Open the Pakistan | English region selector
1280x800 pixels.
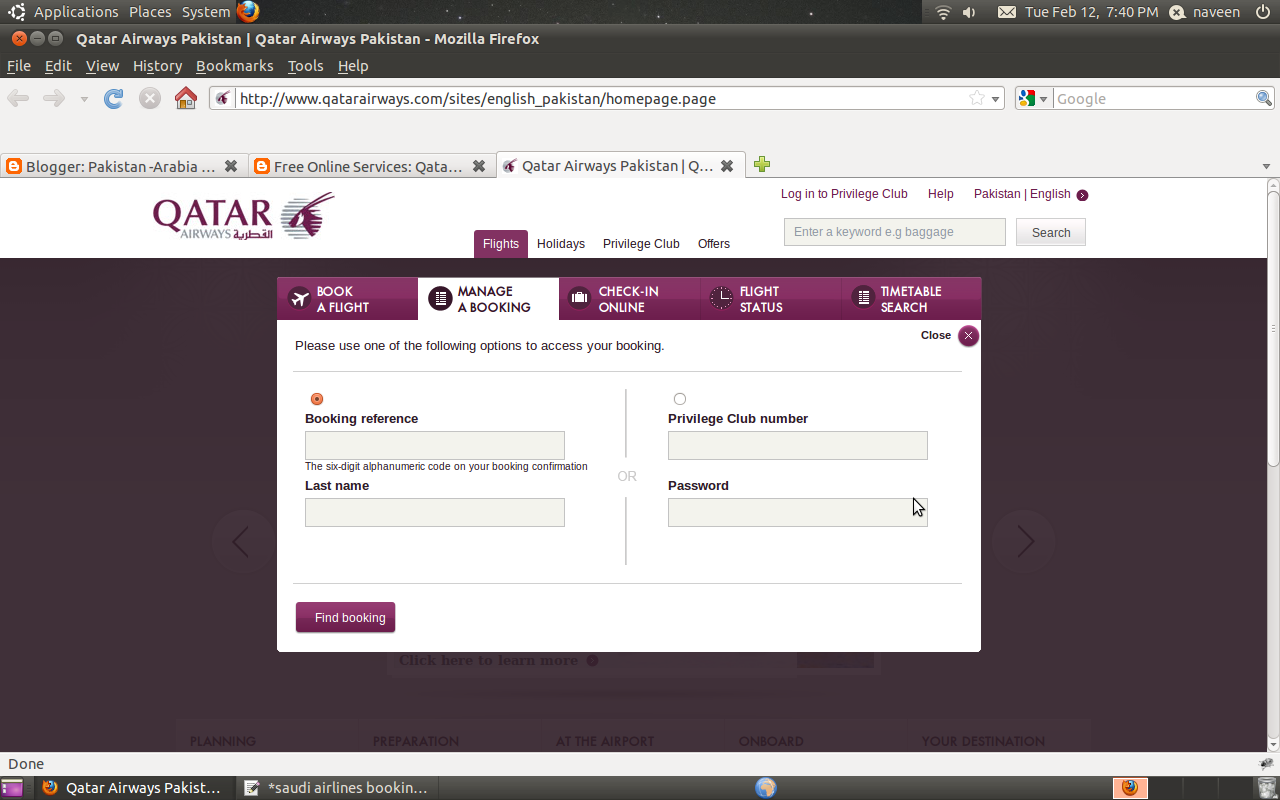tap(1030, 194)
